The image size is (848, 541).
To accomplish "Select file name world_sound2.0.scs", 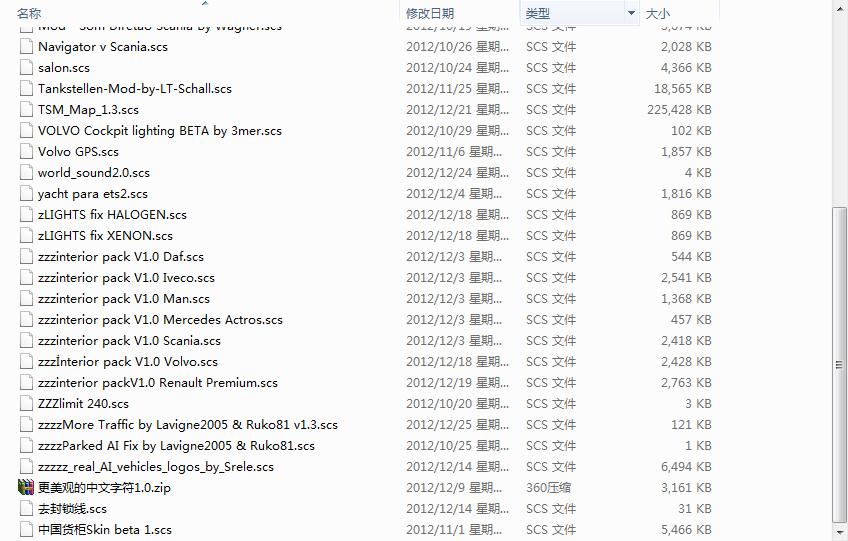I will pyautogui.click(x=94, y=173).
